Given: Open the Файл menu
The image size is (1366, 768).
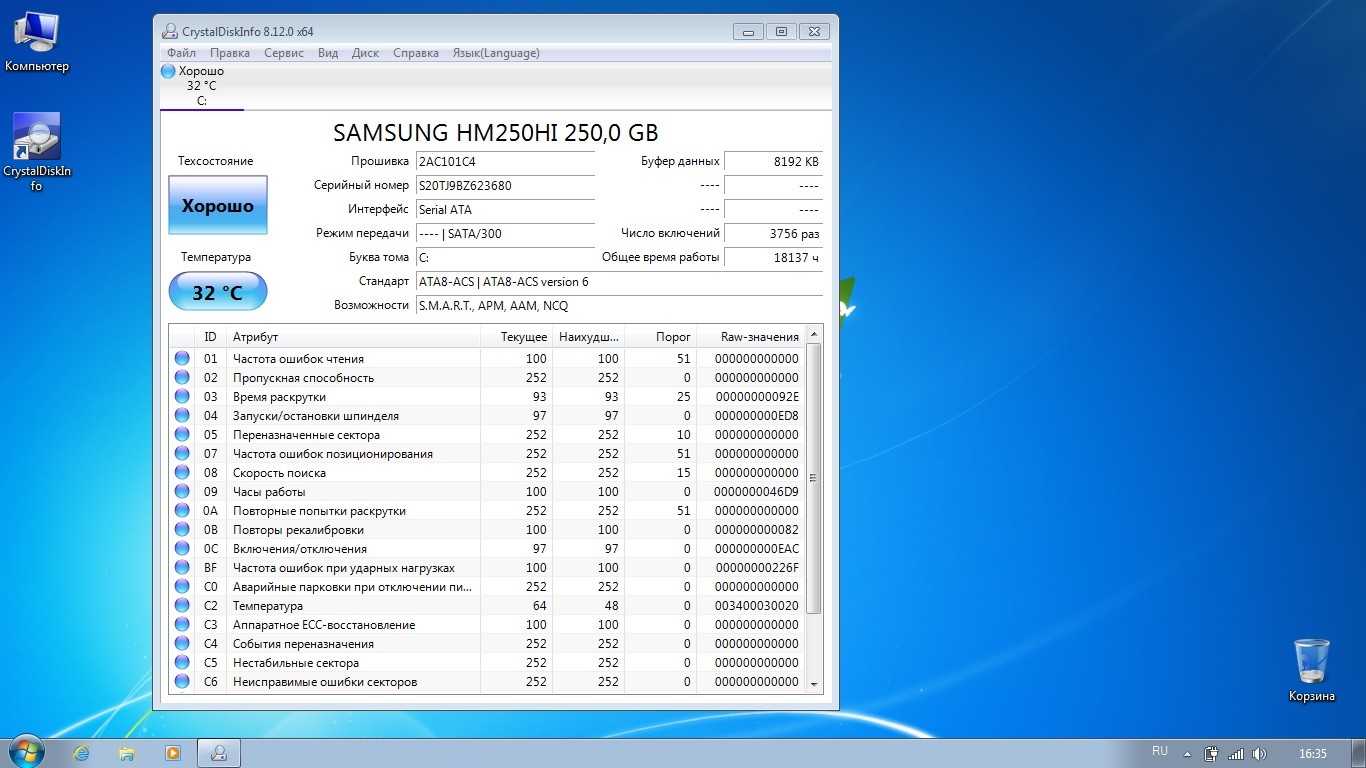Looking at the screenshot, I should (181, 53).
